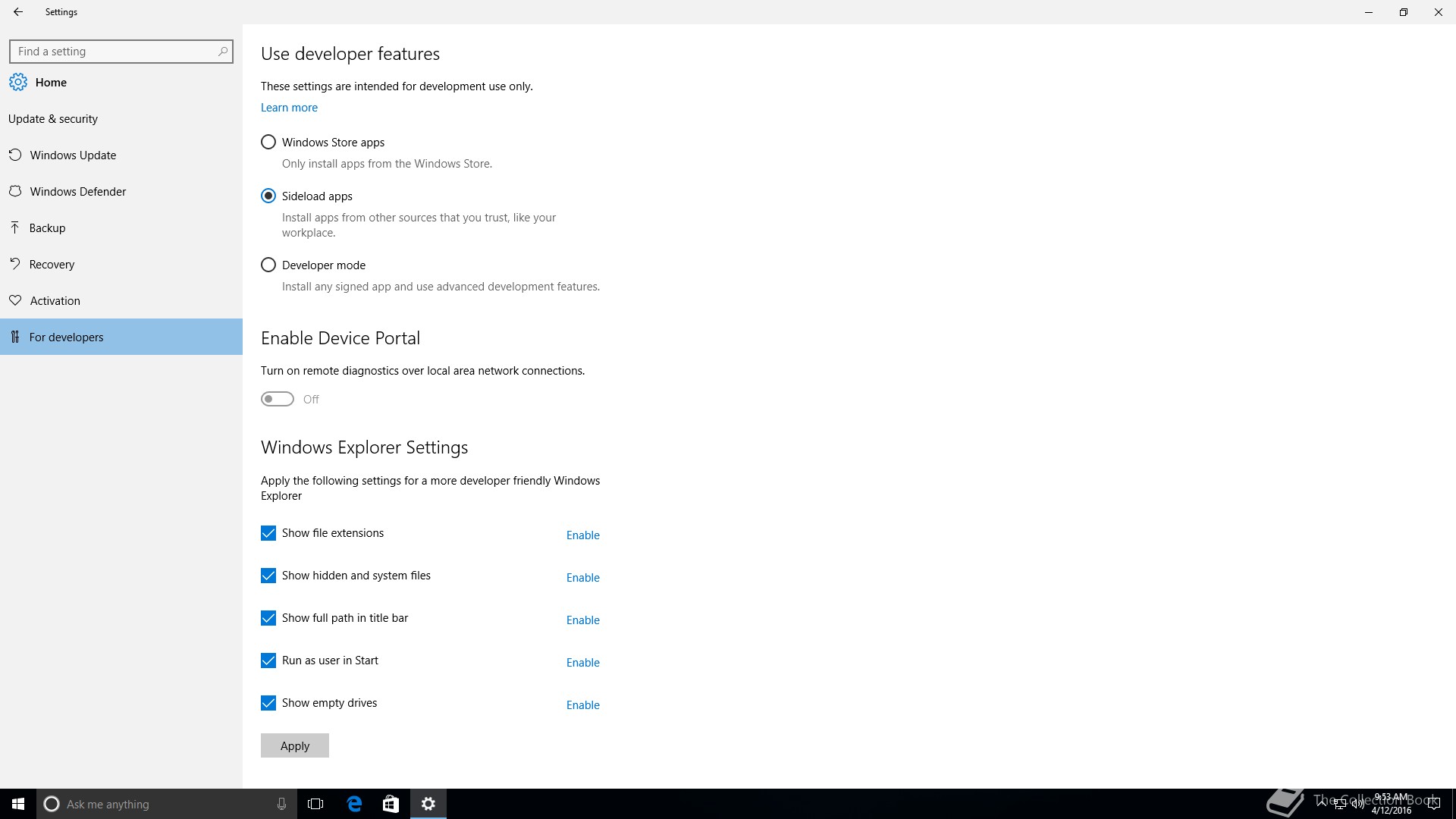
Task: Open the Recovery settings page
Action: (121, 264)
